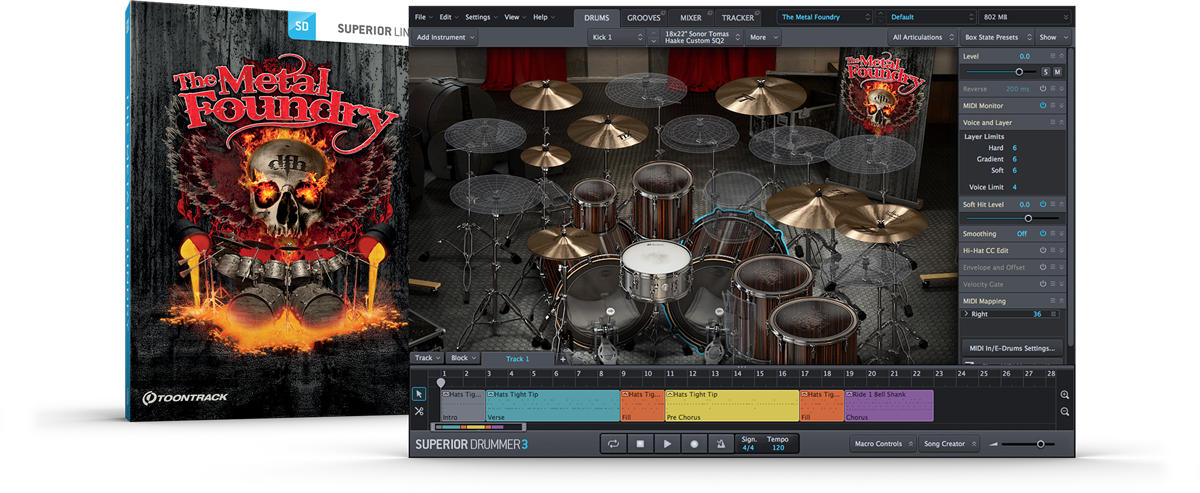
Task: Open the Kick 1 instrument selector
Action: pyautogui.click(x=617, y=37)
